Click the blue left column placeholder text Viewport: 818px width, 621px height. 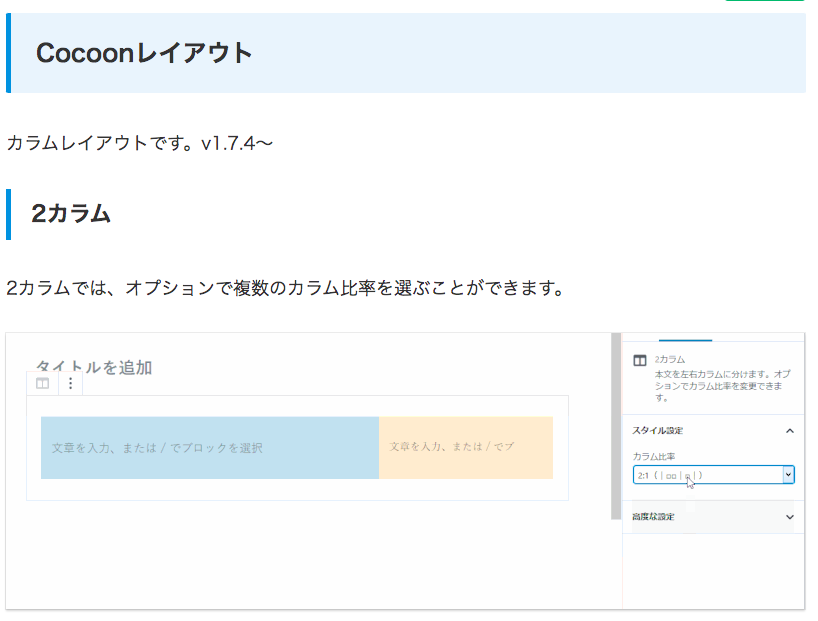[x=157, y=448]
